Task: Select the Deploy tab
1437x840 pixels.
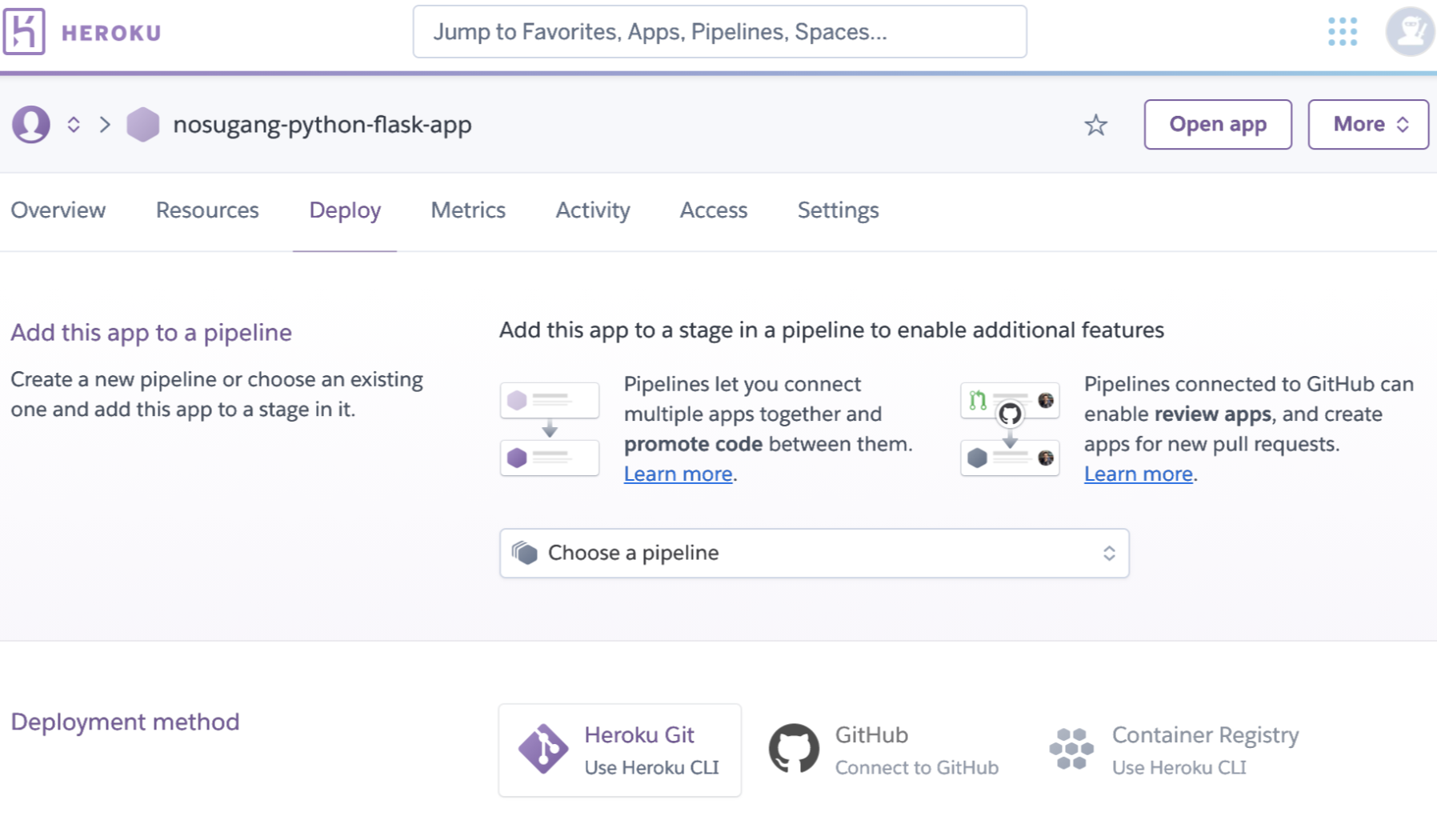Action: [345, 210]
